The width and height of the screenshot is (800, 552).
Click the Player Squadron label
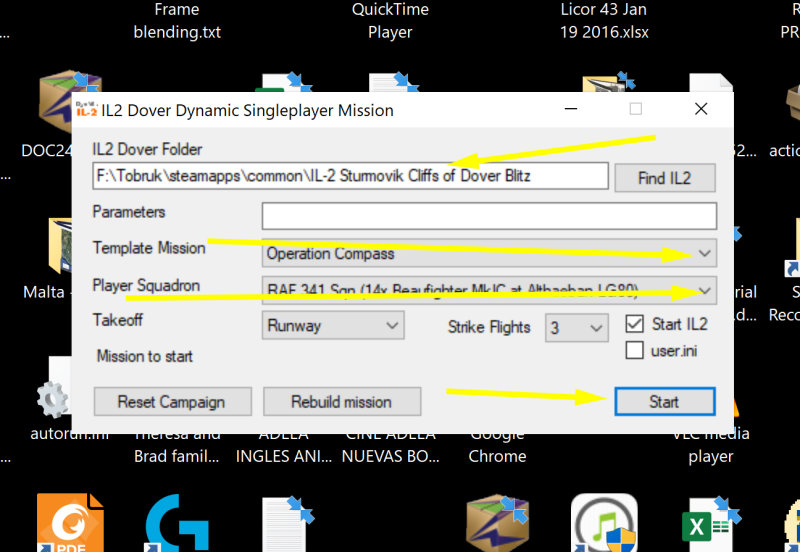tap(146, 286)
